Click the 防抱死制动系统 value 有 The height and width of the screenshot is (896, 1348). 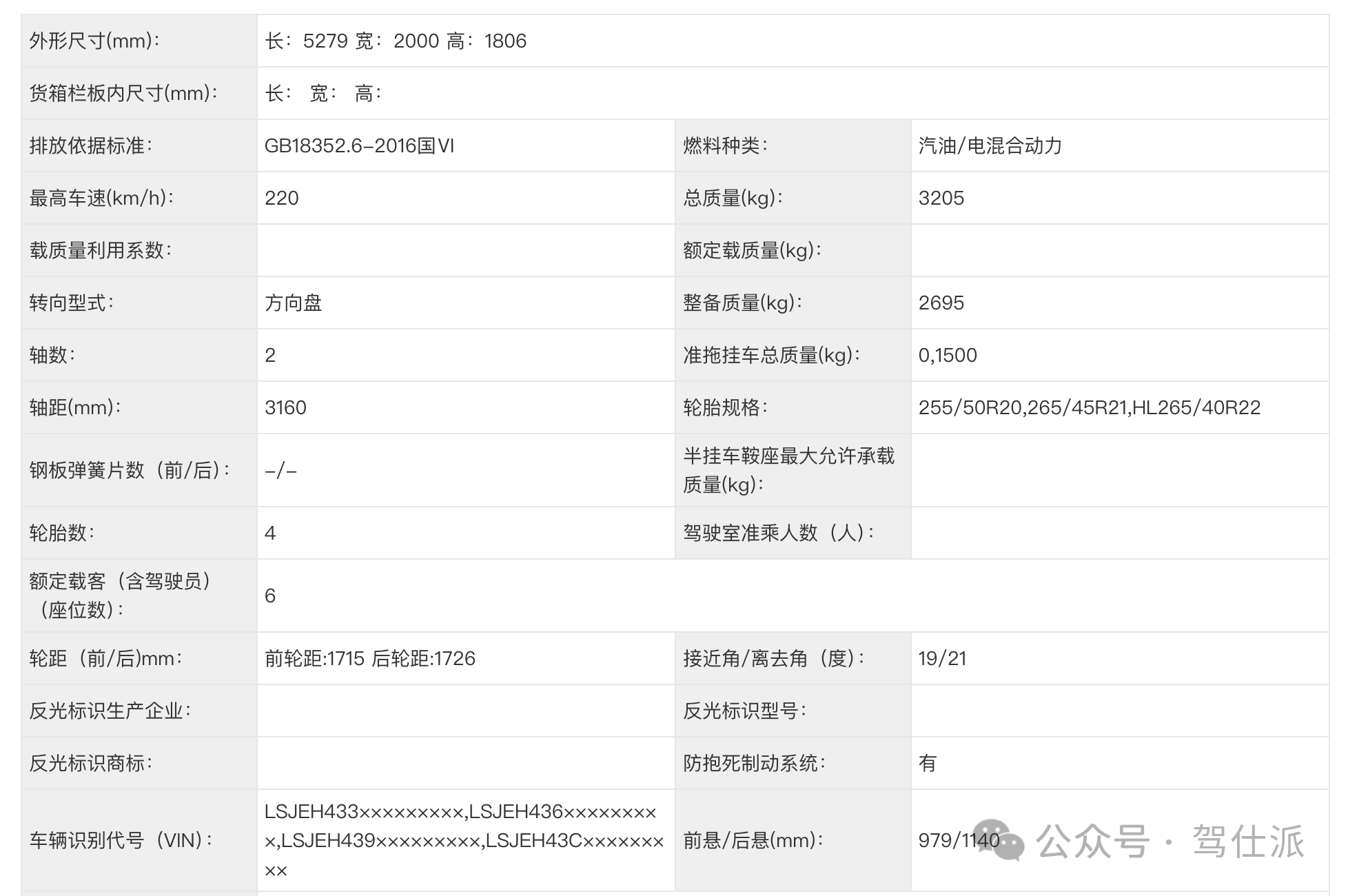(x=928, y=764)
